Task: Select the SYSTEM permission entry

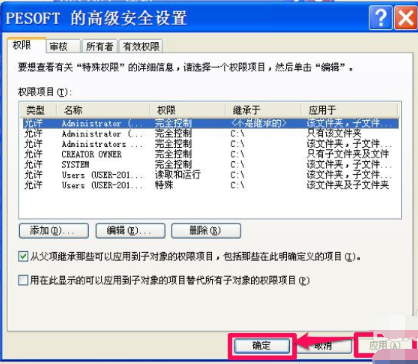Action: tap(210, 165)
